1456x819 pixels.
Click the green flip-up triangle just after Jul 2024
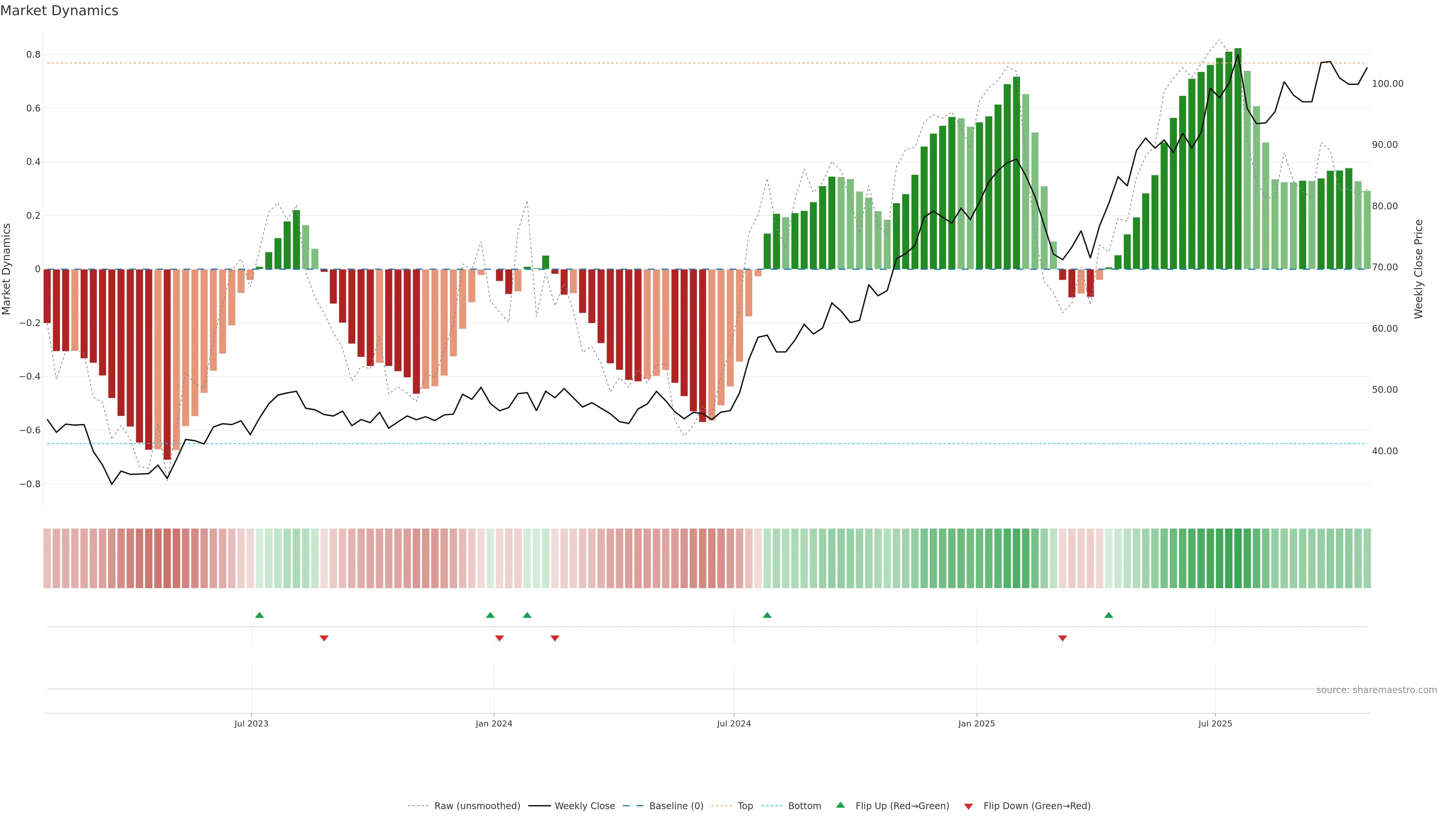[767, 615]
